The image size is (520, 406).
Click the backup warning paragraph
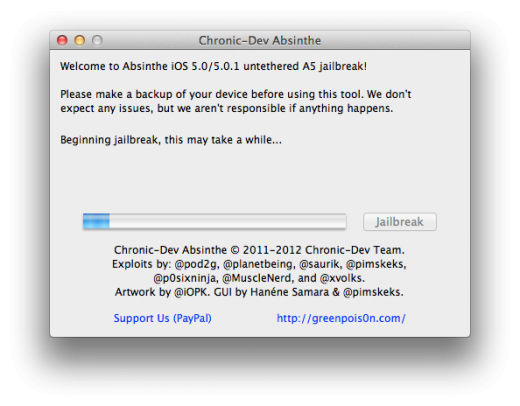click(x=236, y=101)
